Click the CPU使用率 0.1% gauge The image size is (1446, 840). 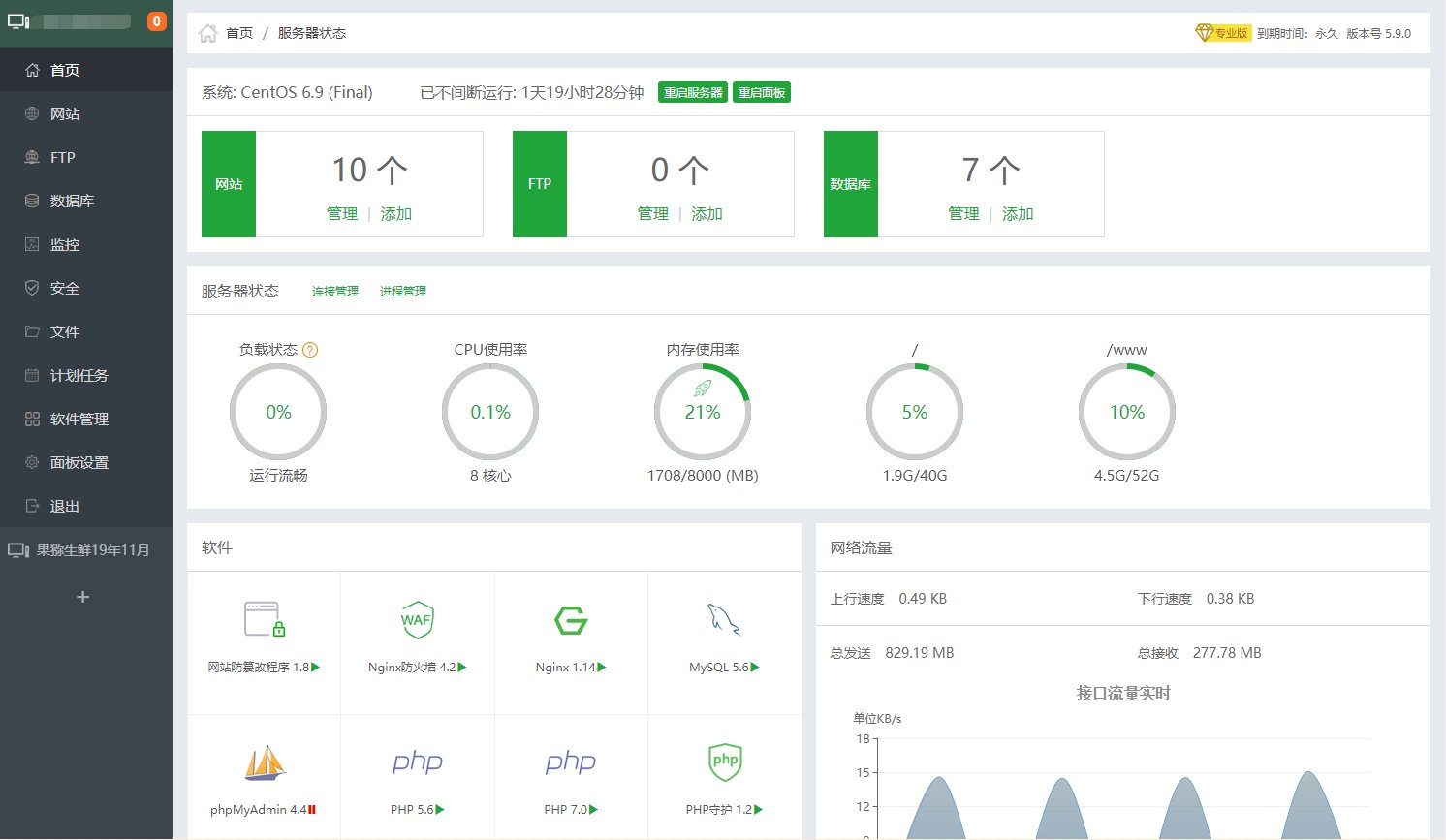click(x=490, y=412)
